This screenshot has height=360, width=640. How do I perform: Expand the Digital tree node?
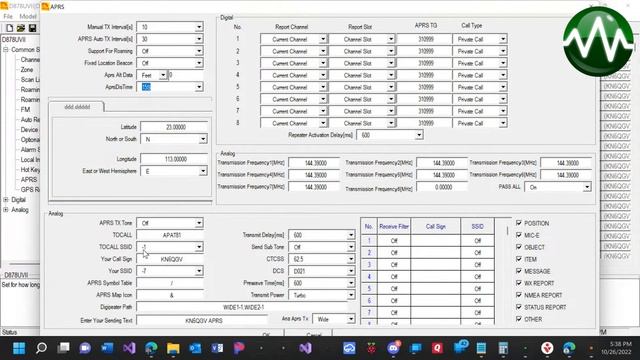[6, 200]
